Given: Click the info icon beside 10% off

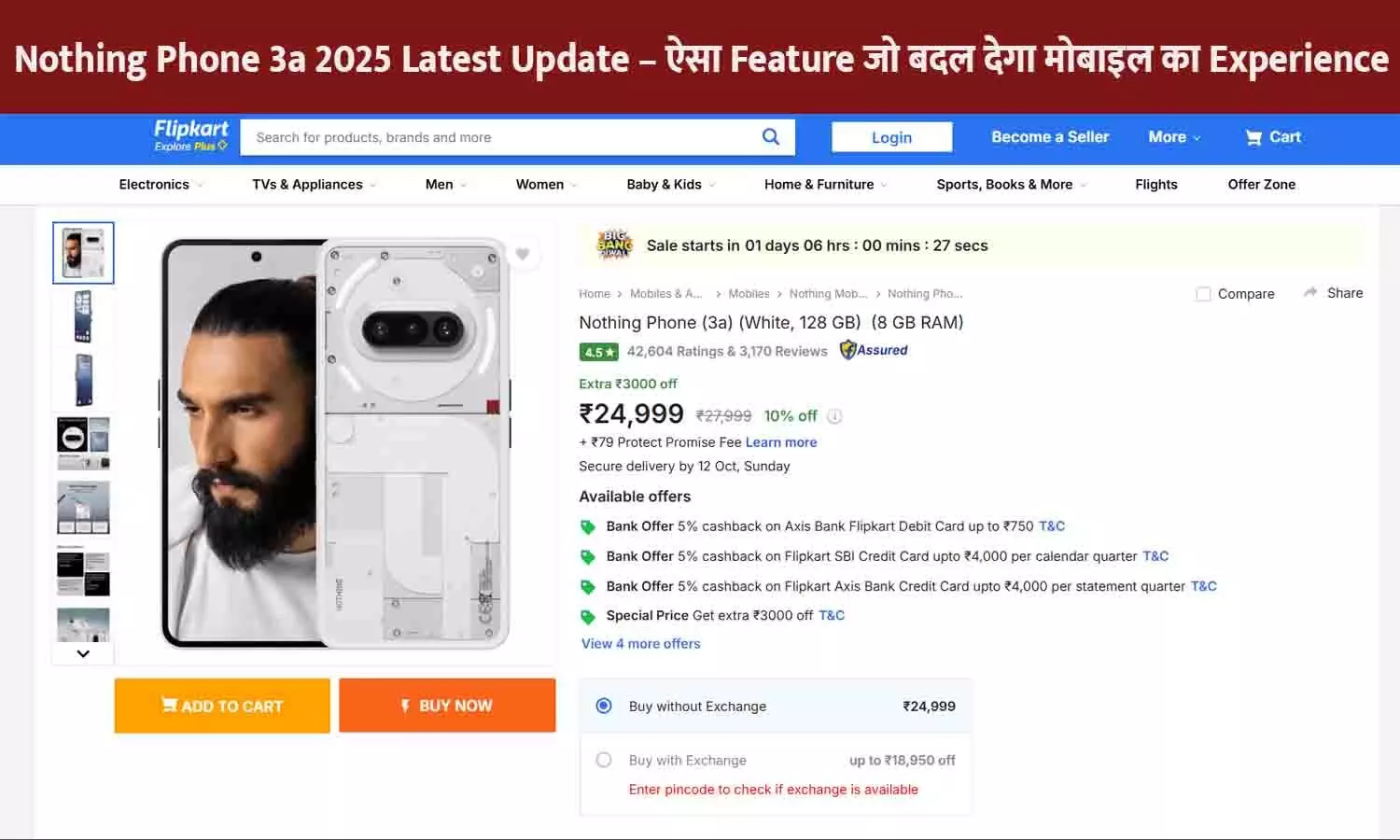Looking at the screenshot, I should [x=834, y=416].
